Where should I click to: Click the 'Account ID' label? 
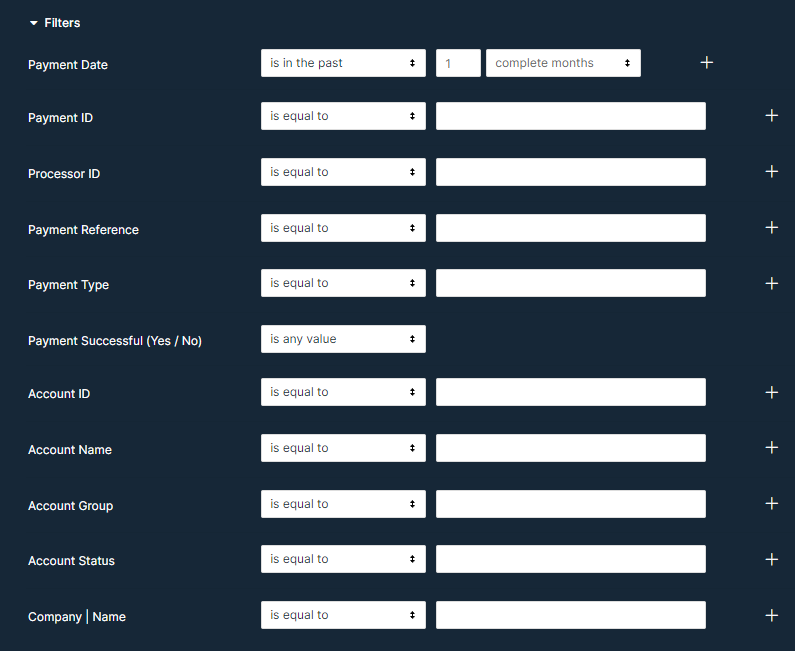point(59,394)
